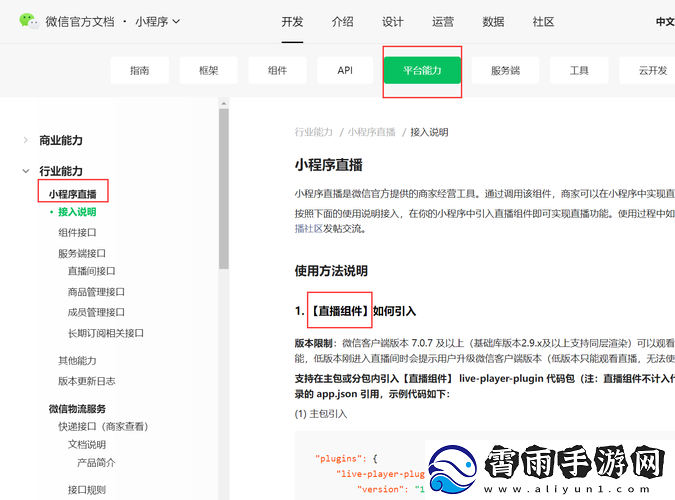Viewport: 675px width, 500px height.
Task: Select 快递接口（商家查看）sidebar item
Action: pos(103,426)
